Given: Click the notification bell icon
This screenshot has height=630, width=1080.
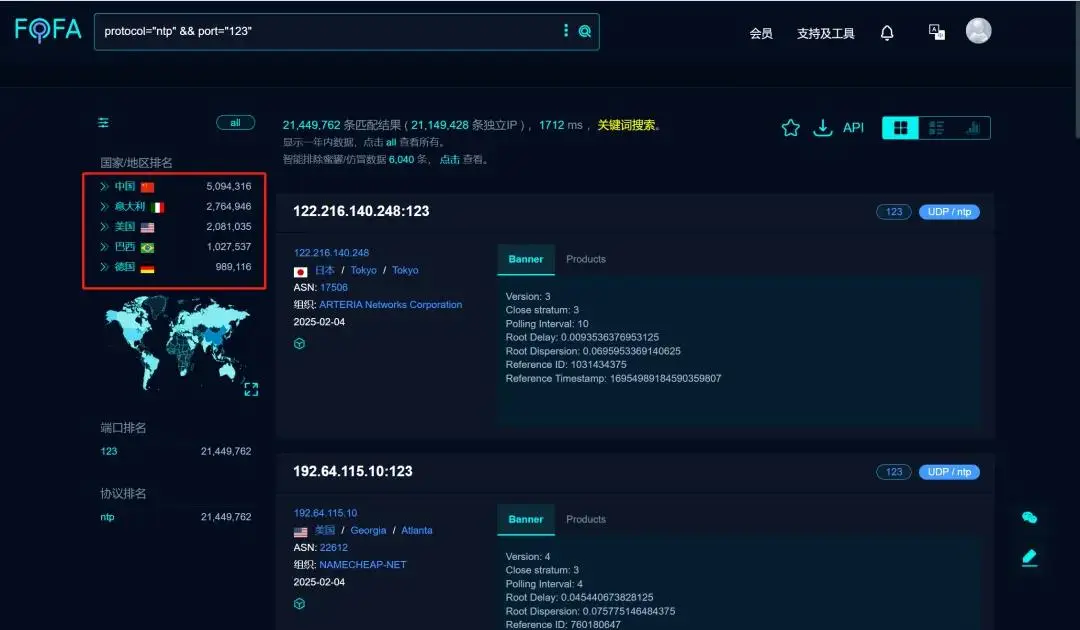Looking at the screenshot, I should click(887, 33).
